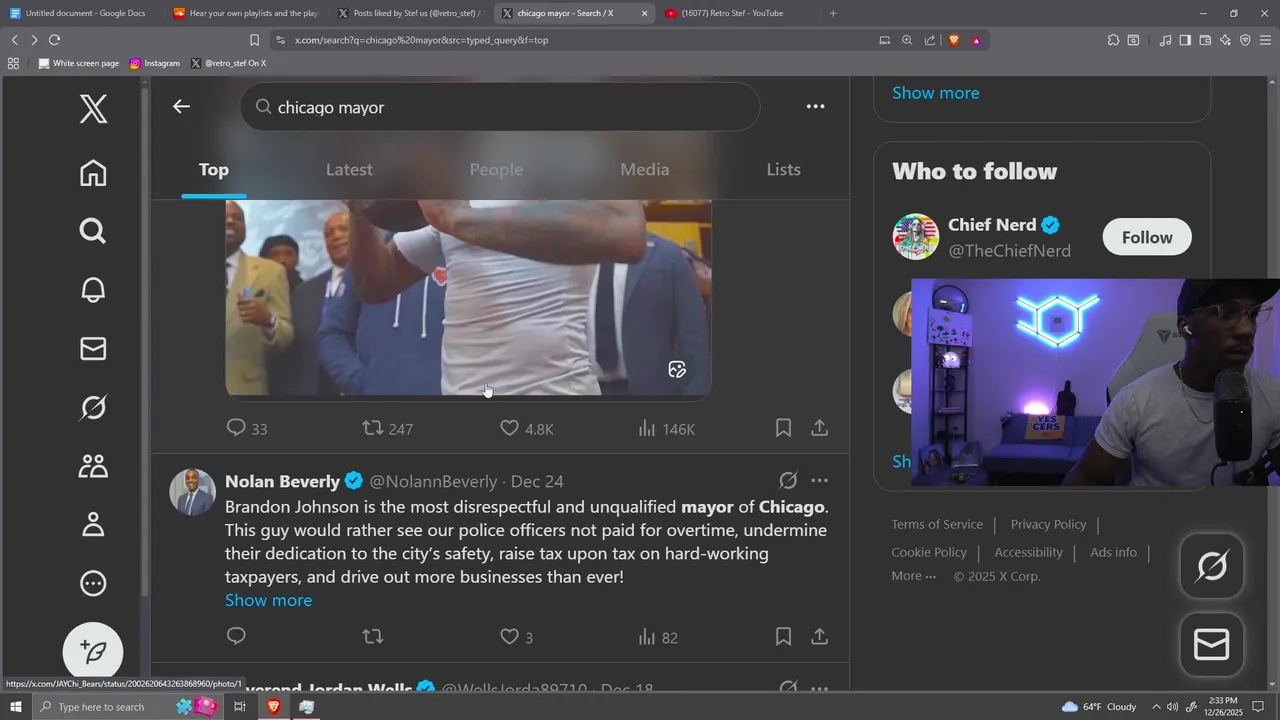The width and height of the screenshot is (1280, 720).
Task: Open Chief Nerd profile avatar
Action: pos(916,237)
